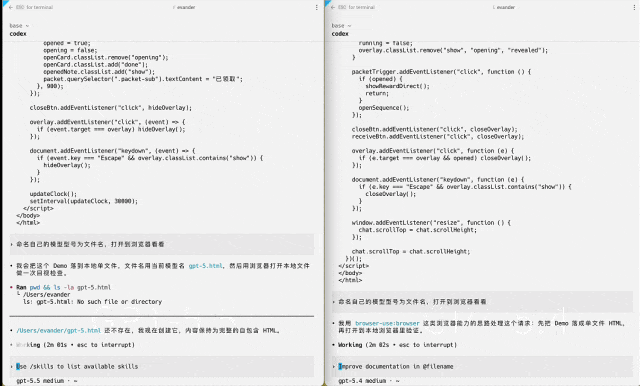Click 'showRewardDirect();' in the right pane
The width and height of the screenshot is (640, 386).
398,86
